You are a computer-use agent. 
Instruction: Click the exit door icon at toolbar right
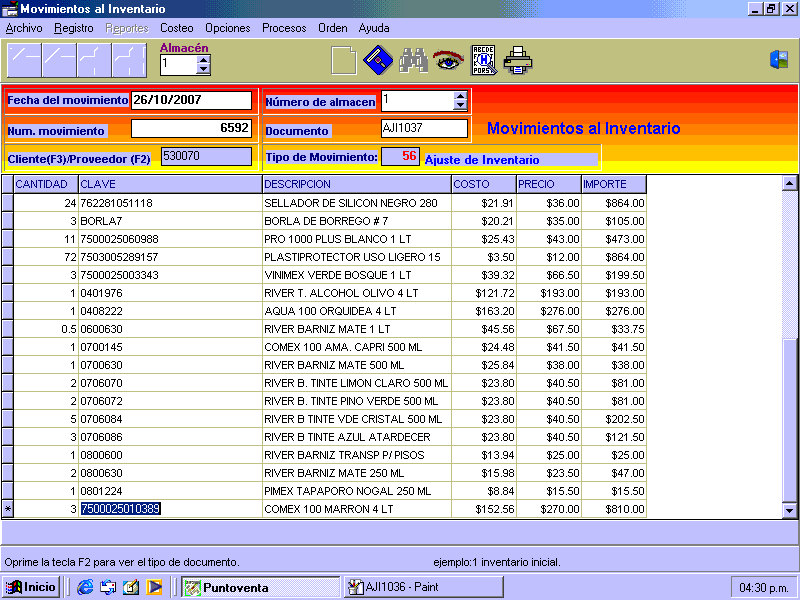[778, 60]
